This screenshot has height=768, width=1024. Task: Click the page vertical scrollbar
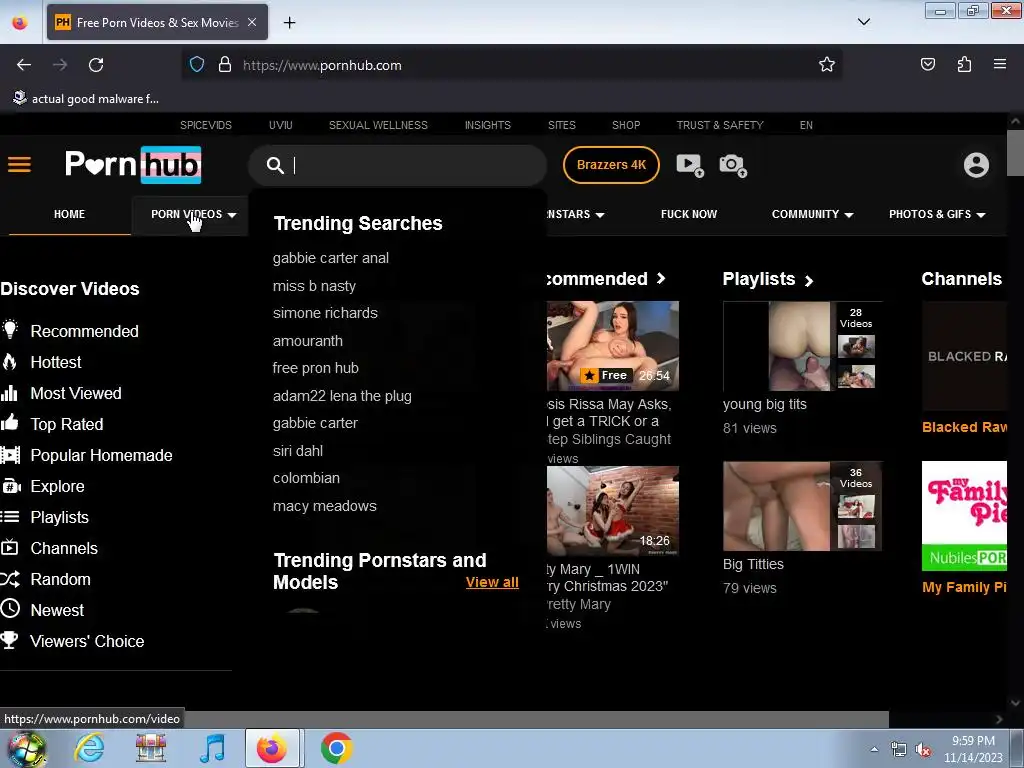tap(1015, 152)
